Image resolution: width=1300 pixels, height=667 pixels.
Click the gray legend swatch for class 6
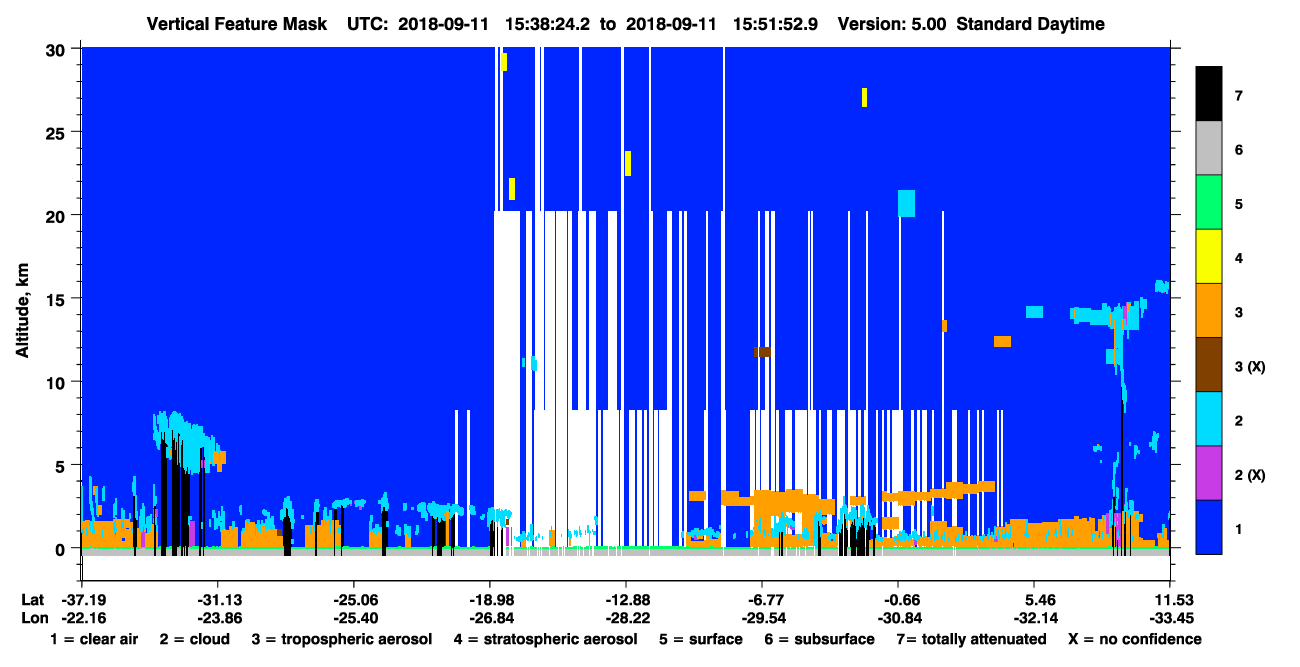[x=1209, y=149]
